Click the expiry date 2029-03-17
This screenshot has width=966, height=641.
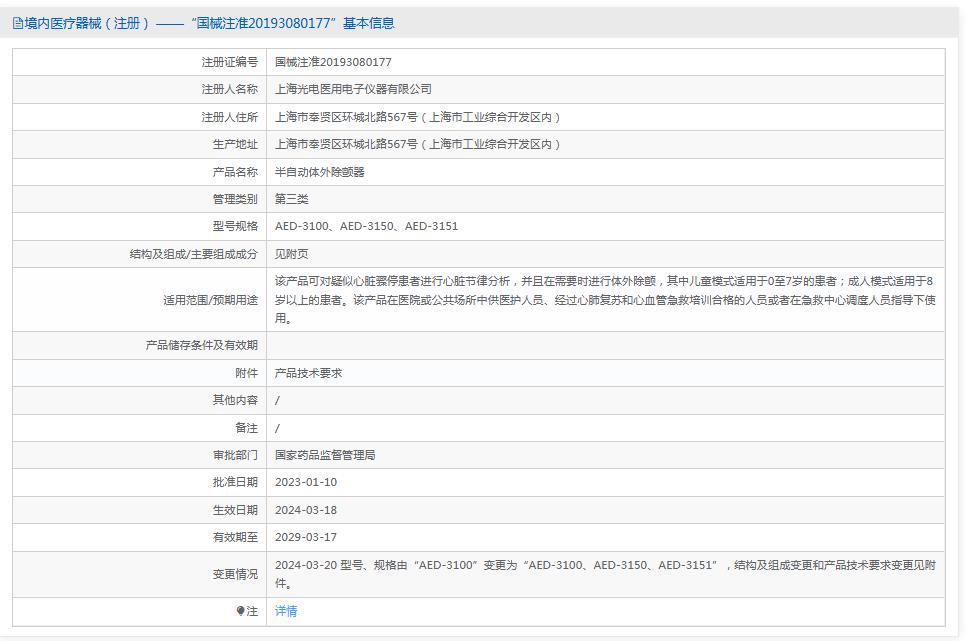point(306,537)
